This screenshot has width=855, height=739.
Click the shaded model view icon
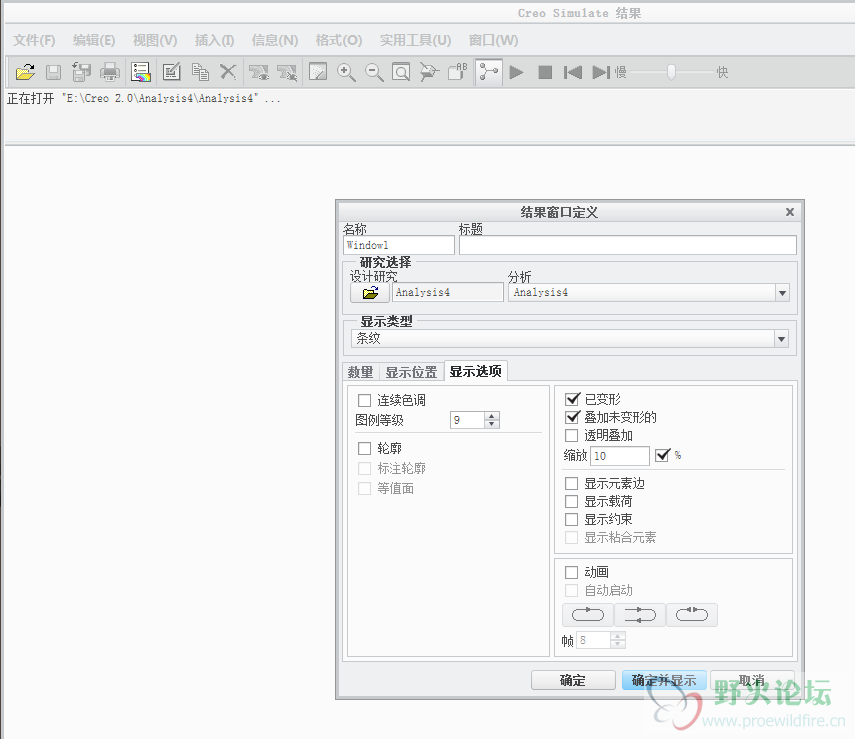click(318, 72)
